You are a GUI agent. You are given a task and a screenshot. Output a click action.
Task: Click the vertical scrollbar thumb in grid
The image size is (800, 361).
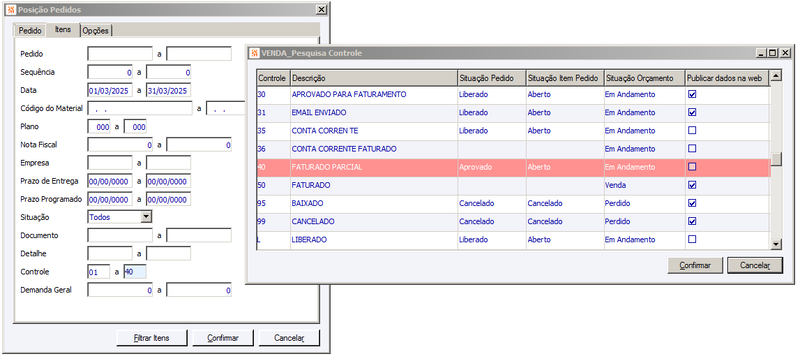coord(776,159)
